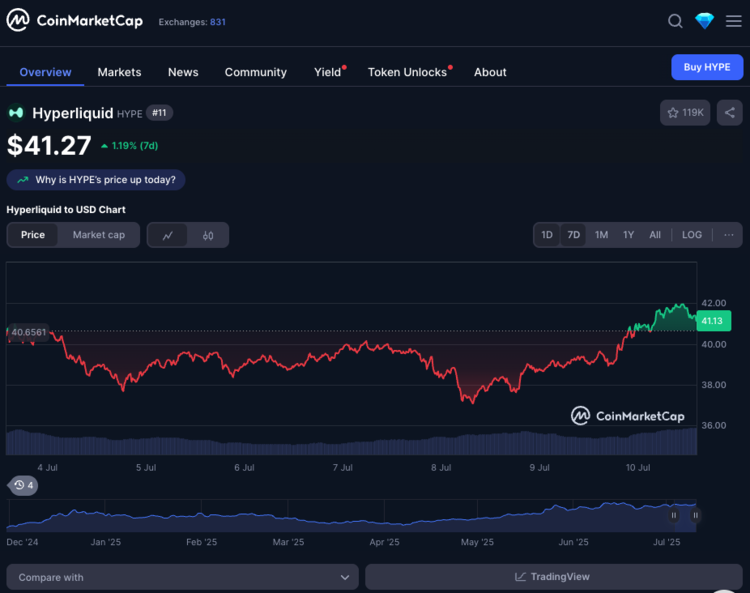Click the 8 Jul date on the axis

(441, 468)
